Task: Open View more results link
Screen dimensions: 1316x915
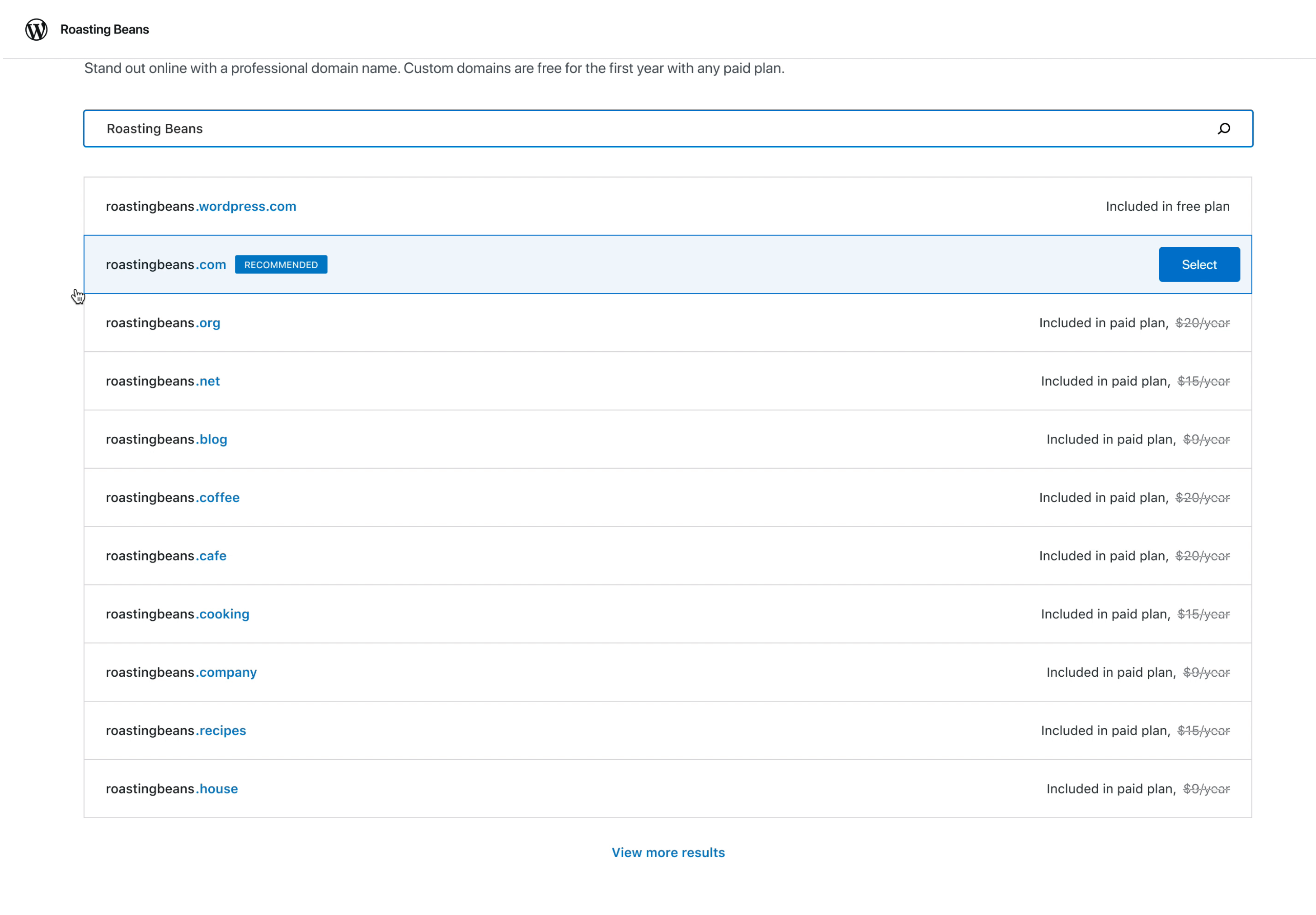Action: 668,853
